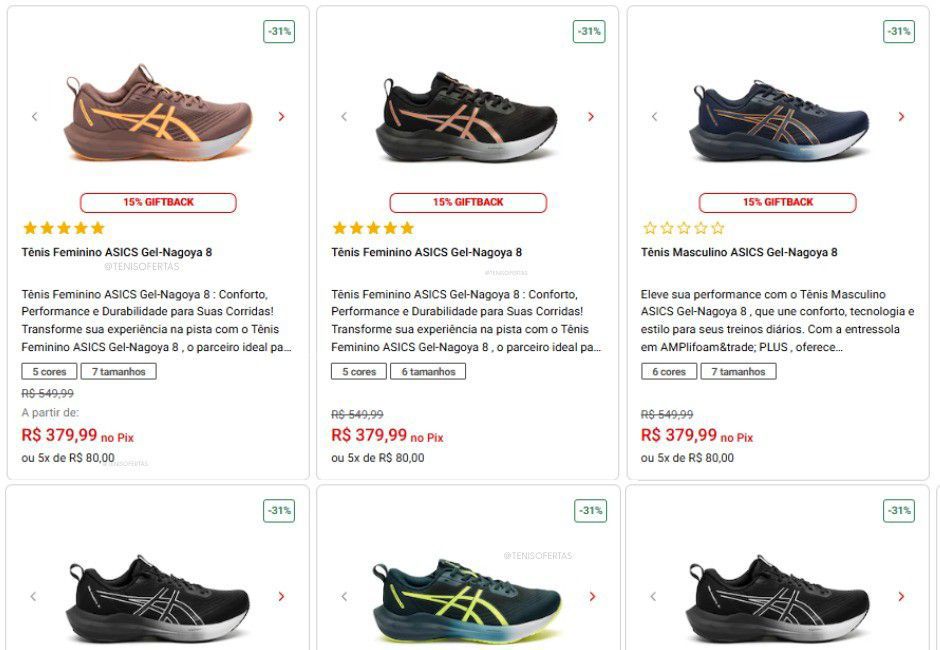Click previous arrow on neon yellow-striped shoe

tap(344, 597)
